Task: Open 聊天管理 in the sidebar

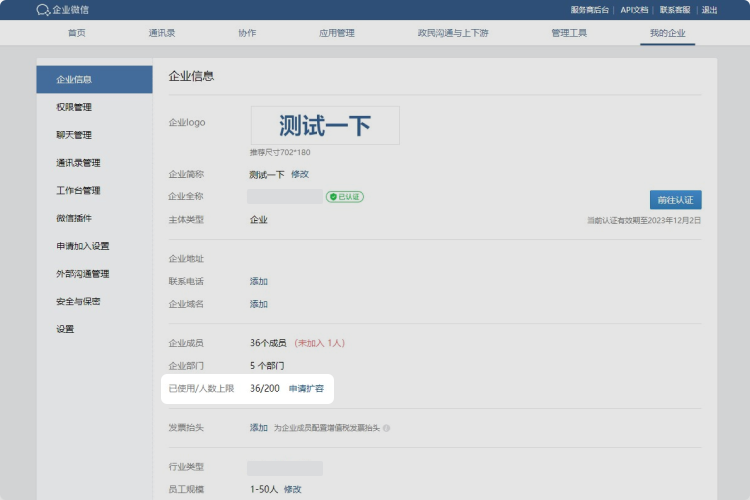Action: click(74, 135)
